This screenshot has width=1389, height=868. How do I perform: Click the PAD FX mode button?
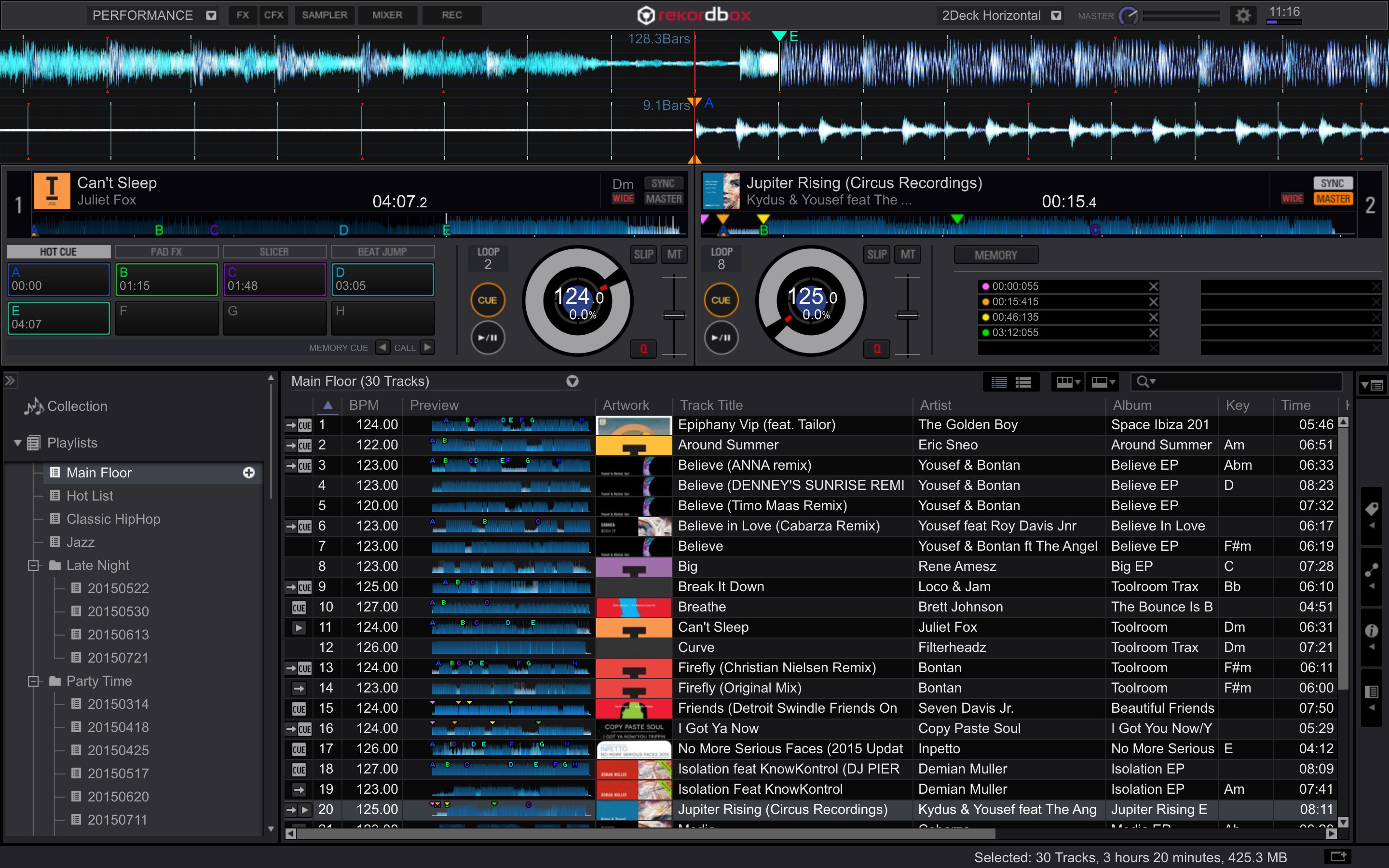click(164, 251)
